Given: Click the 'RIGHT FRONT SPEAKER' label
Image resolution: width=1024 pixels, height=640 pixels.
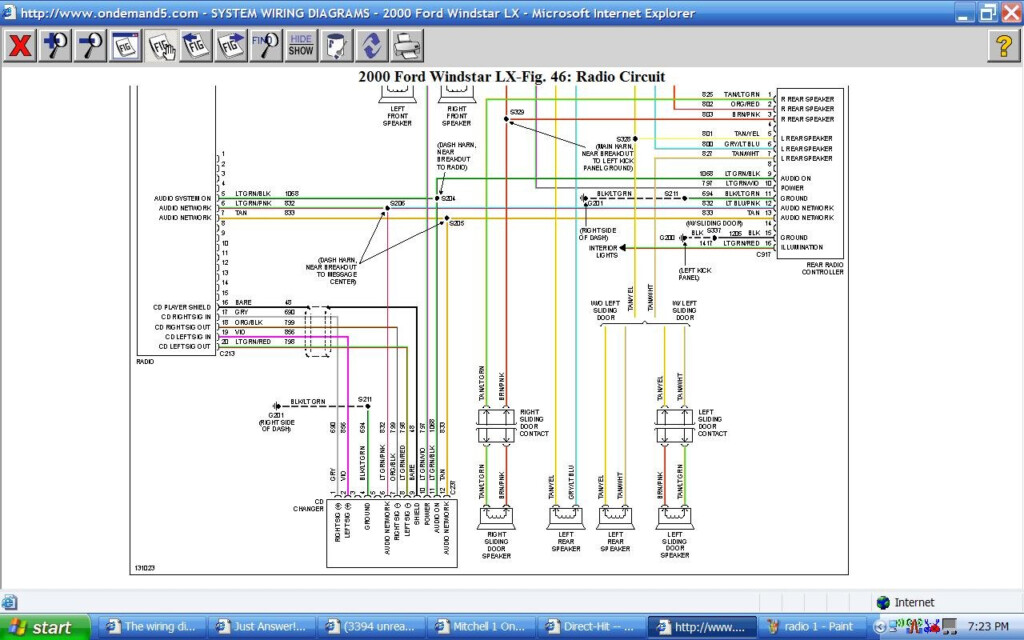Looking at the screenshot, I should tap(456, 116).
